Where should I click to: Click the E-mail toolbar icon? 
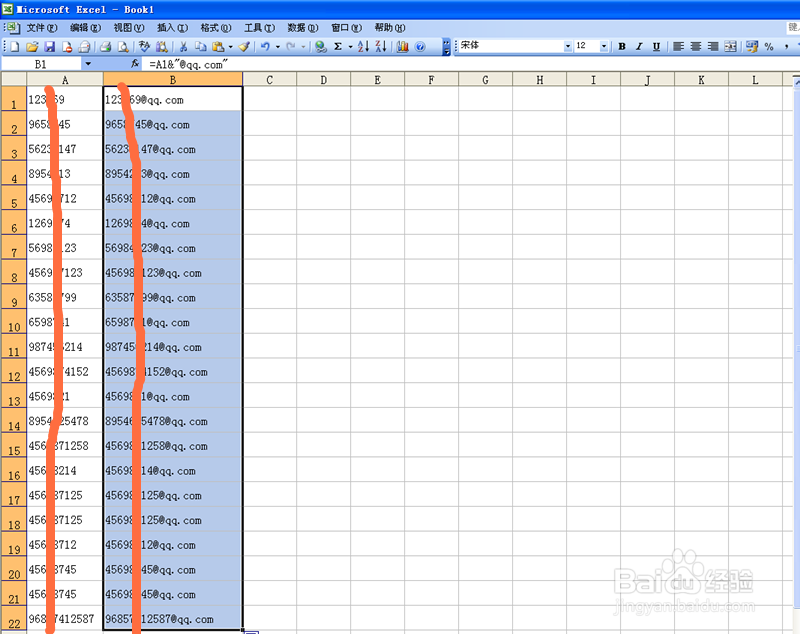click(84, 47)
